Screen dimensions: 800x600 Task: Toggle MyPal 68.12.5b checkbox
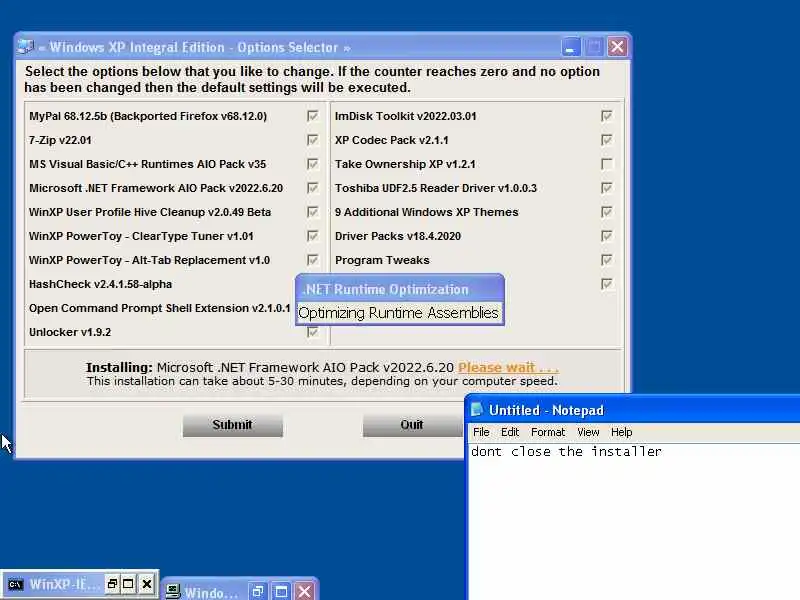(313, 116)
